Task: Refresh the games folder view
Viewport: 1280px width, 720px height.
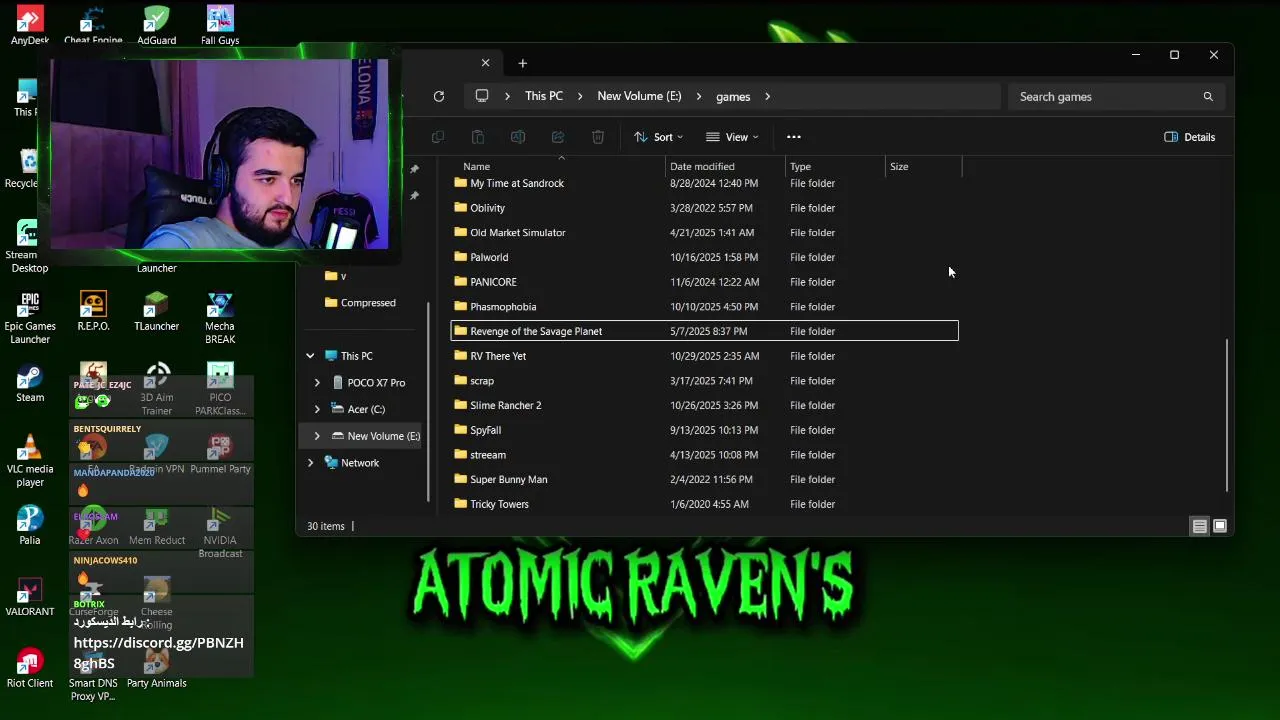Action: pos(439,96)
